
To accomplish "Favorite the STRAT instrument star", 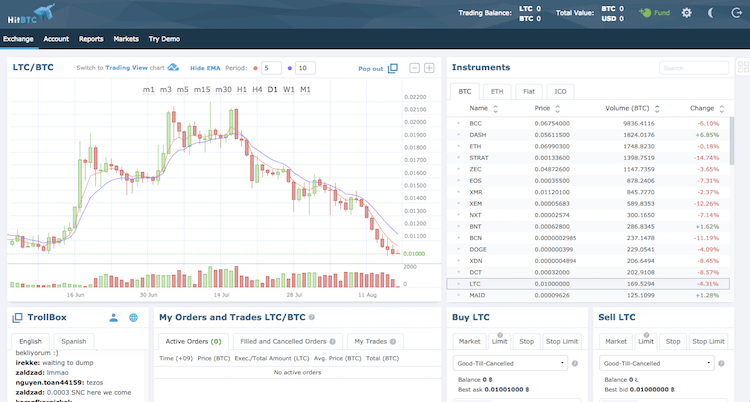I will pos(458,158).
